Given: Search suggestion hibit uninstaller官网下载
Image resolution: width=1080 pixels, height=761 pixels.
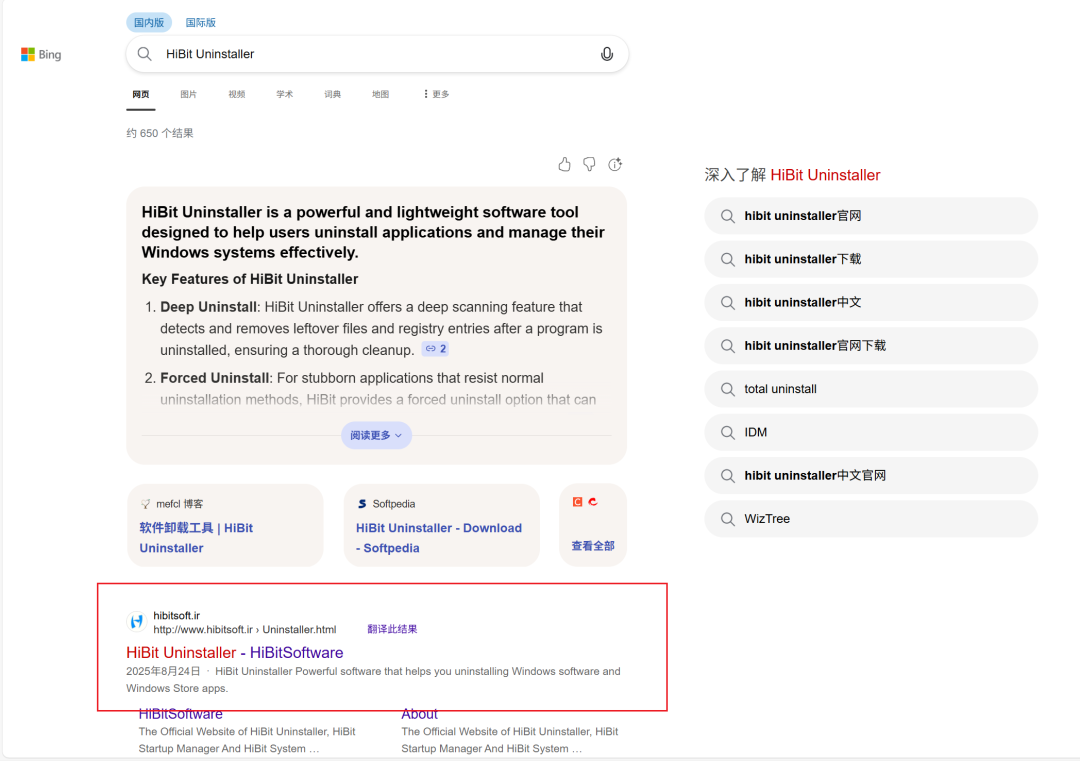Looking at the screenshot, I should [x=871, y=346].
